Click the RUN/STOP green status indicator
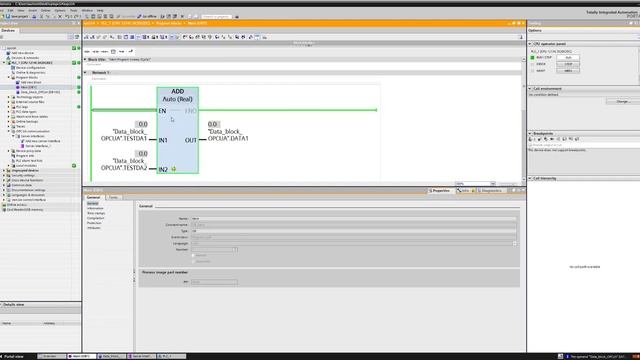This screenshot has width=640, height=360. pyautogui.click(x=532, y=58)
